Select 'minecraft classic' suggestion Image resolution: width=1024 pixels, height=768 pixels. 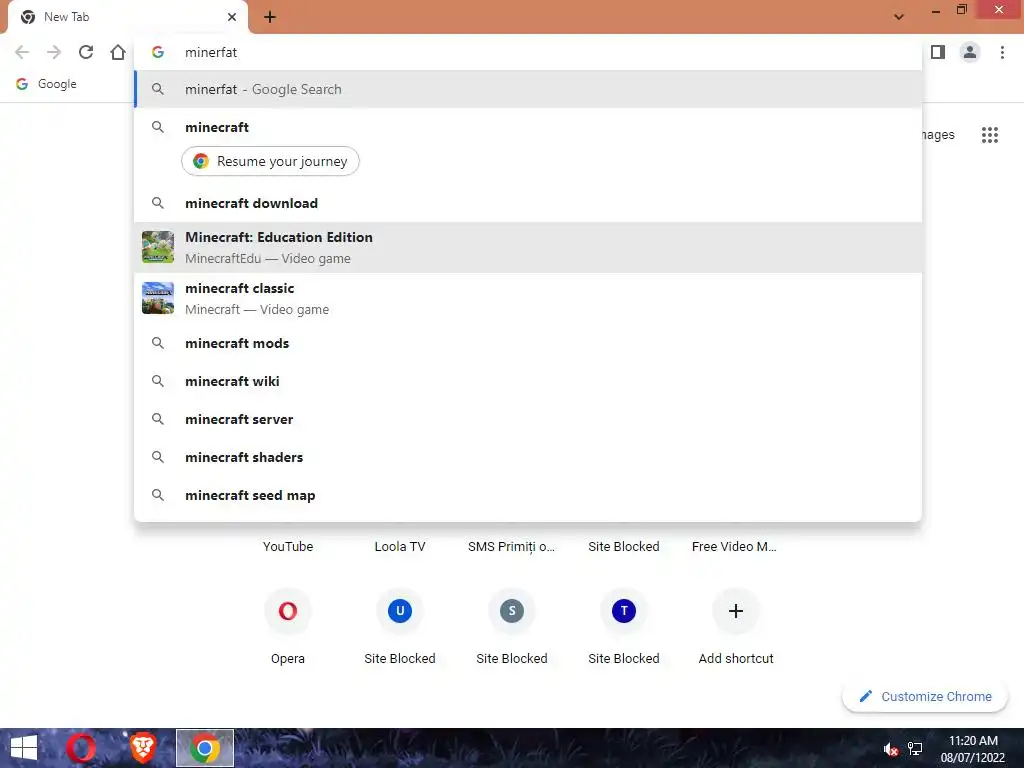click(x=528, y=298)
